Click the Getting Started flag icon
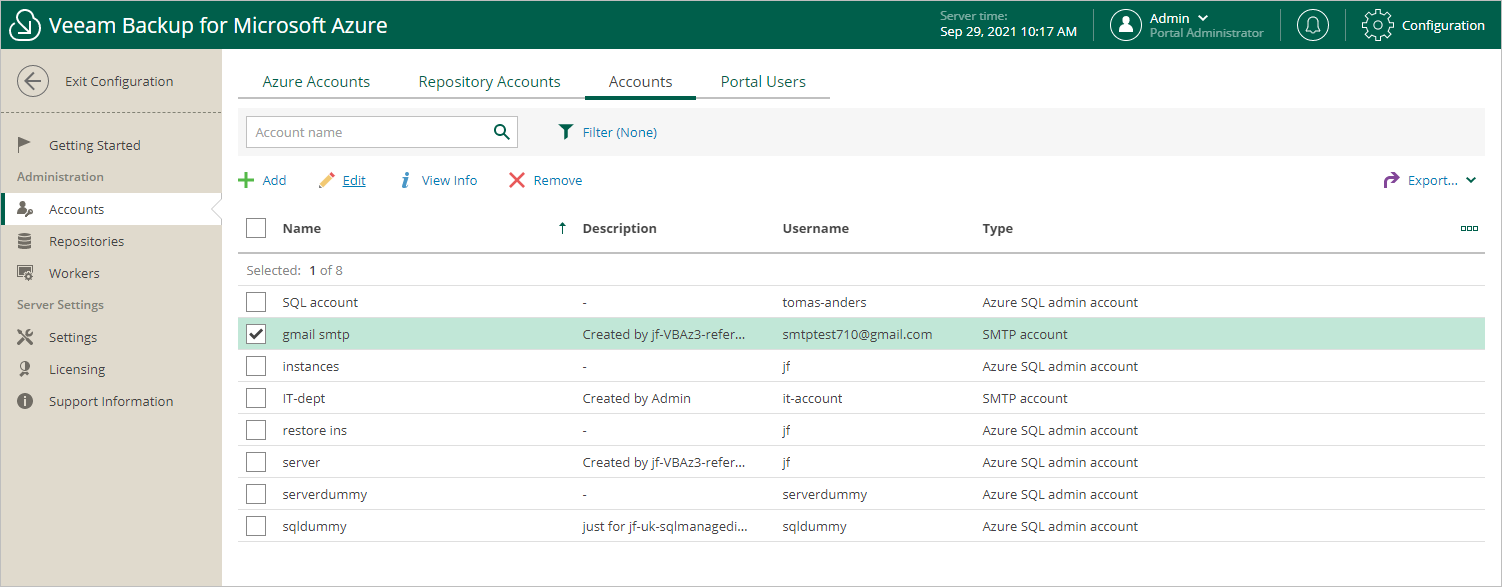The width and height of the screenshot is (1502, 587). (x=25, y=145)
